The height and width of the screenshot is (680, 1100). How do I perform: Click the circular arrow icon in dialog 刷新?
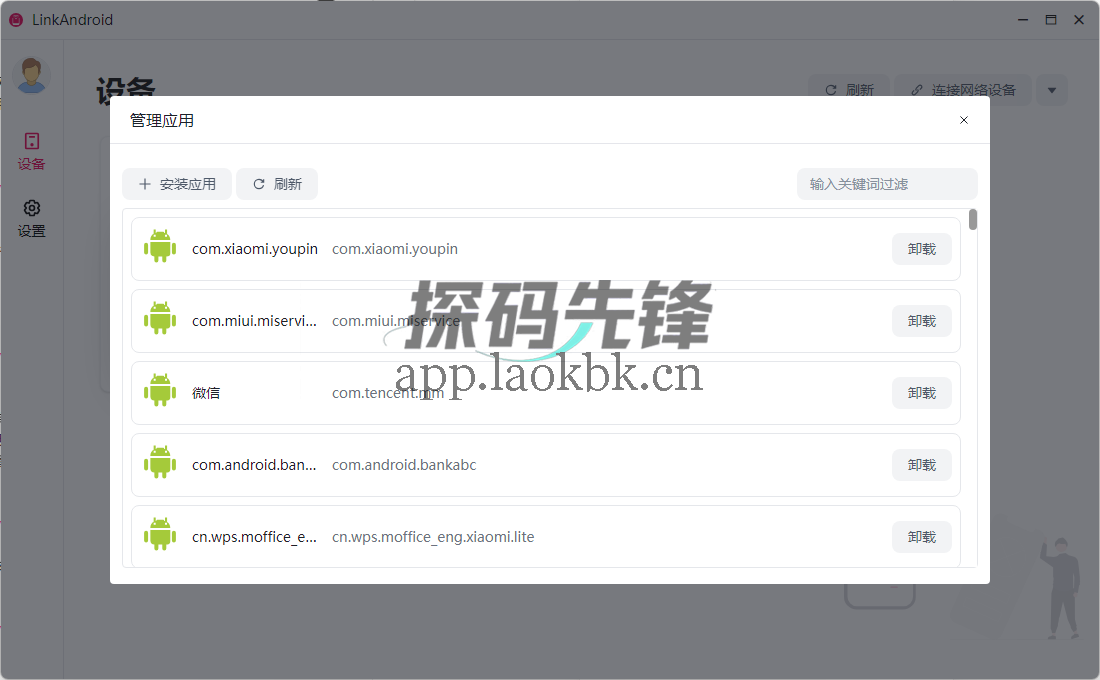click(259, 184)
